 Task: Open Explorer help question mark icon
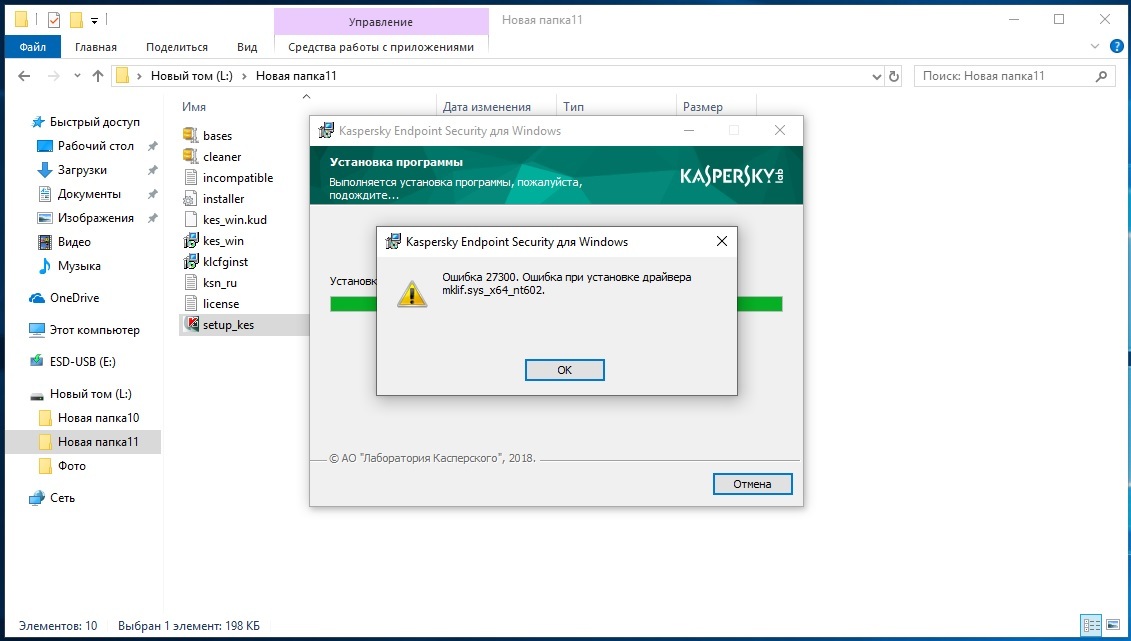[x=1115, y=47]
